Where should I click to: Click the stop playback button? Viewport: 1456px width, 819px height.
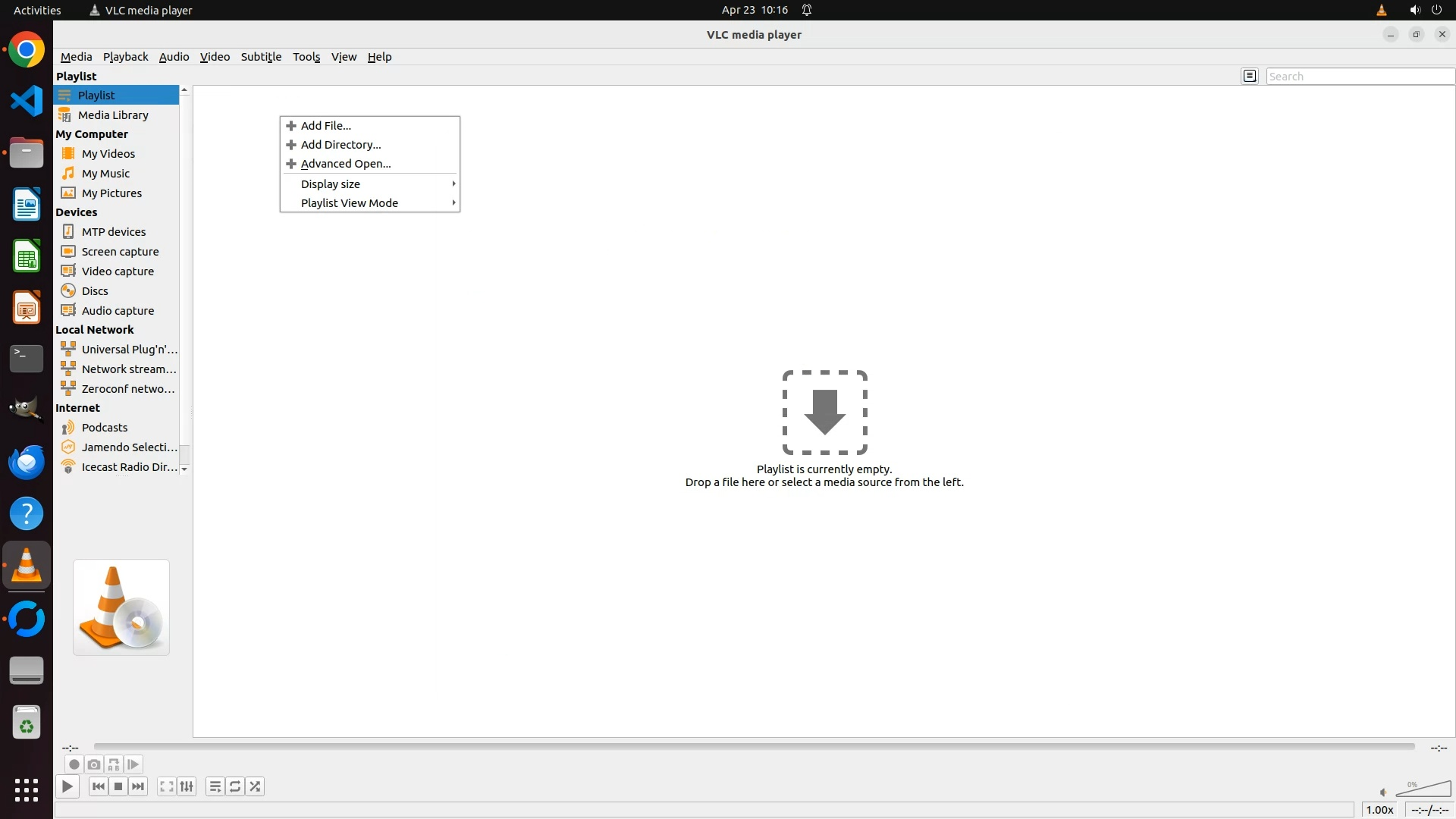[118, 786]
